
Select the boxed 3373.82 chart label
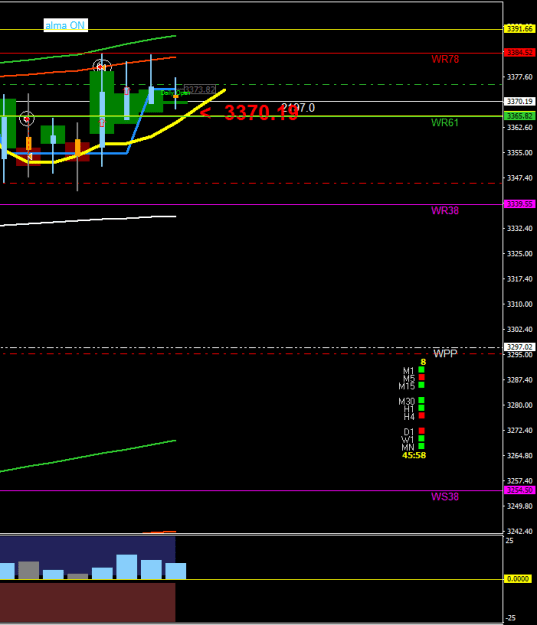(200, 90)
